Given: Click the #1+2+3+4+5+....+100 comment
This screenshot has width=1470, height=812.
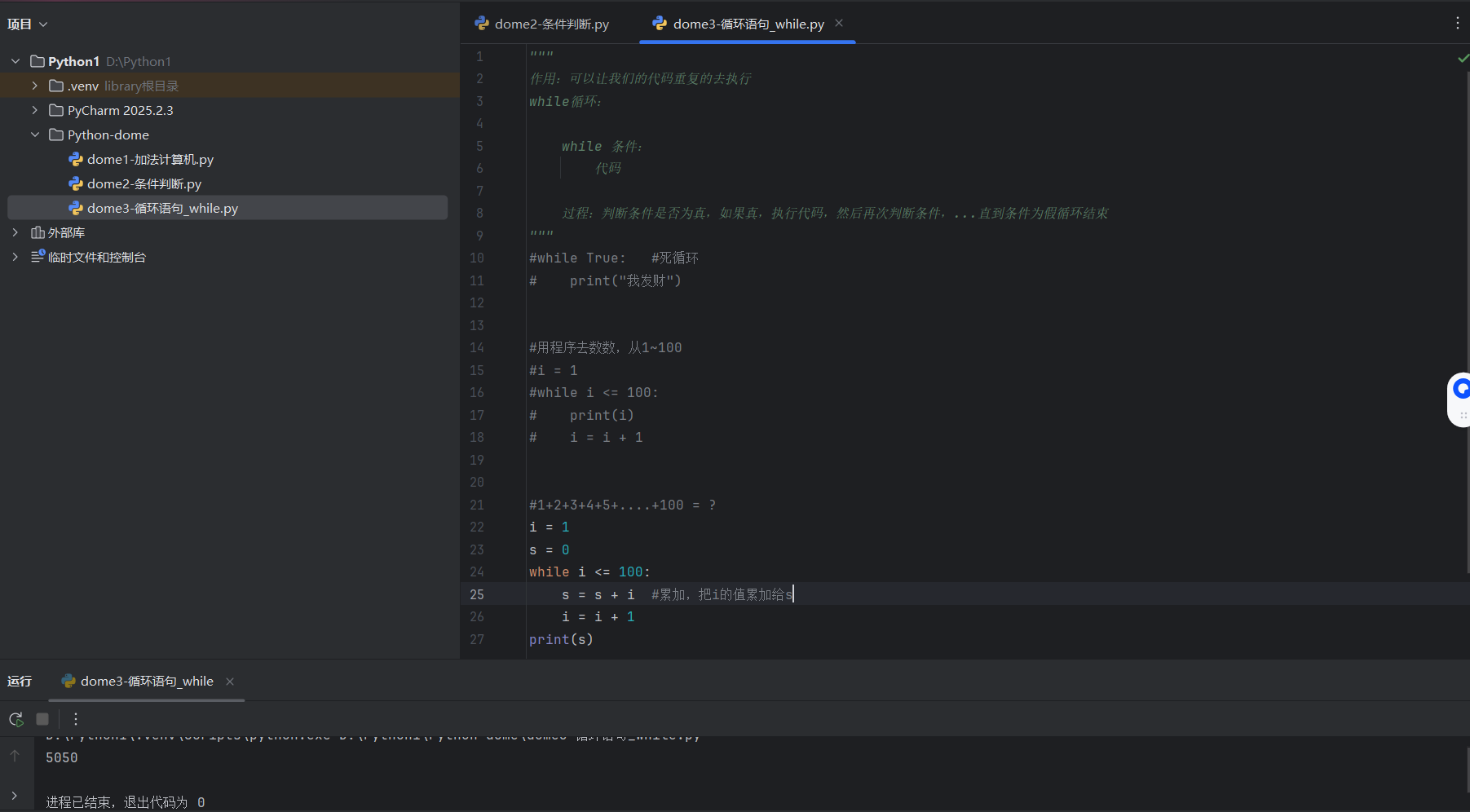Looking at the screenshot, I should point(622,505).
